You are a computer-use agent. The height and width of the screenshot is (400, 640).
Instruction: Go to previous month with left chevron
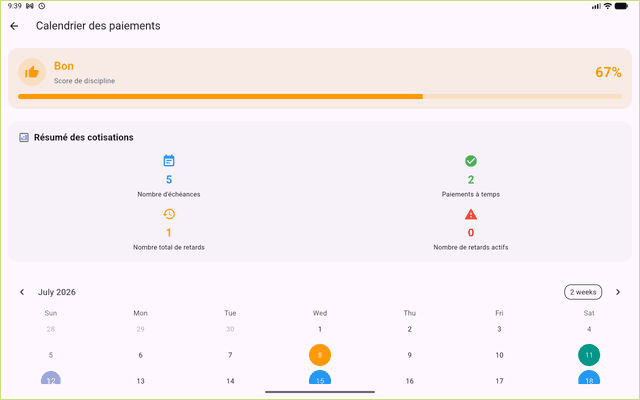[22, 292]
